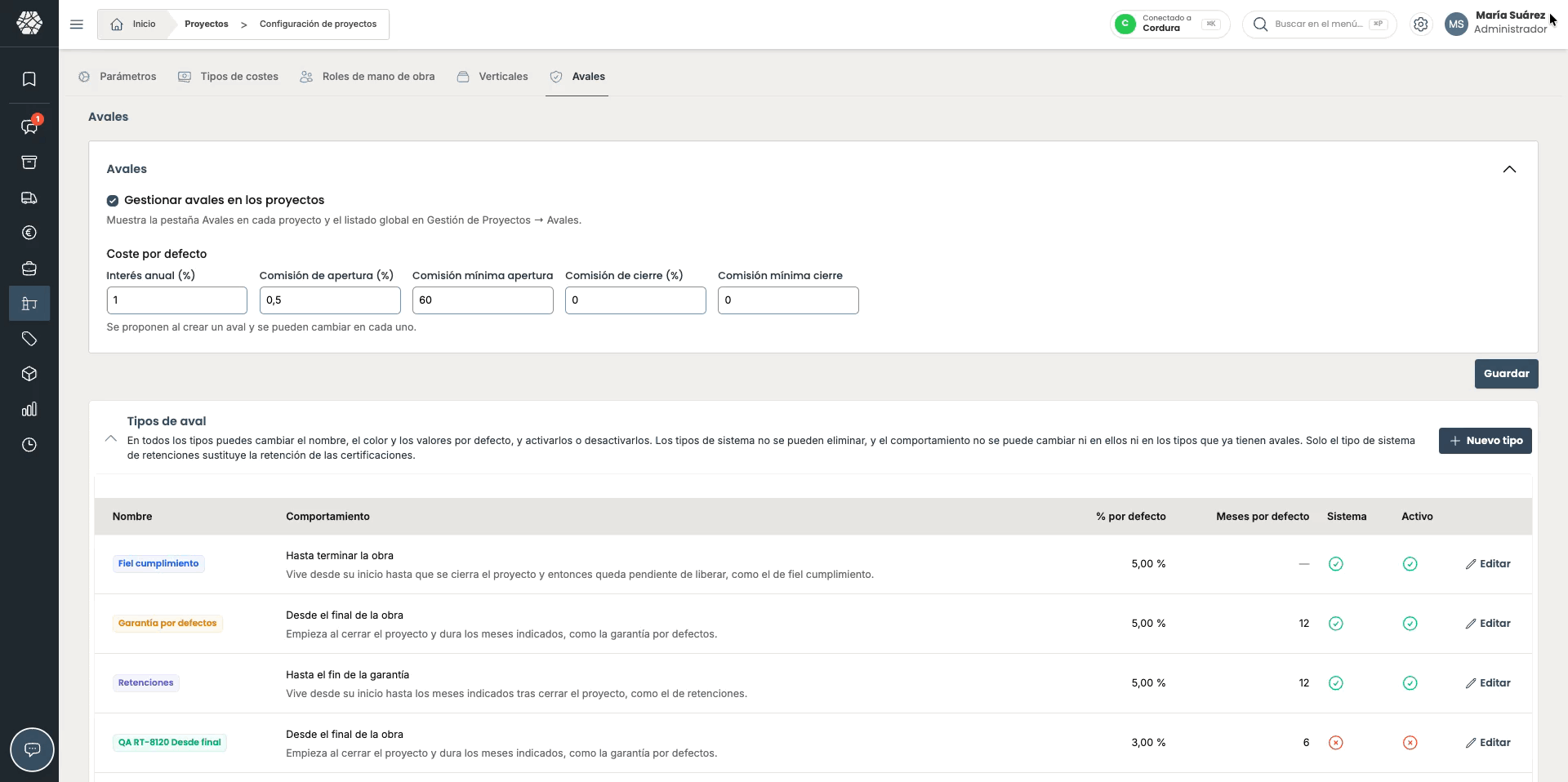Click the QA RT-8120 Desde final tag
Viewport: 1568px width, 782px height.
(x=170, y=743)
